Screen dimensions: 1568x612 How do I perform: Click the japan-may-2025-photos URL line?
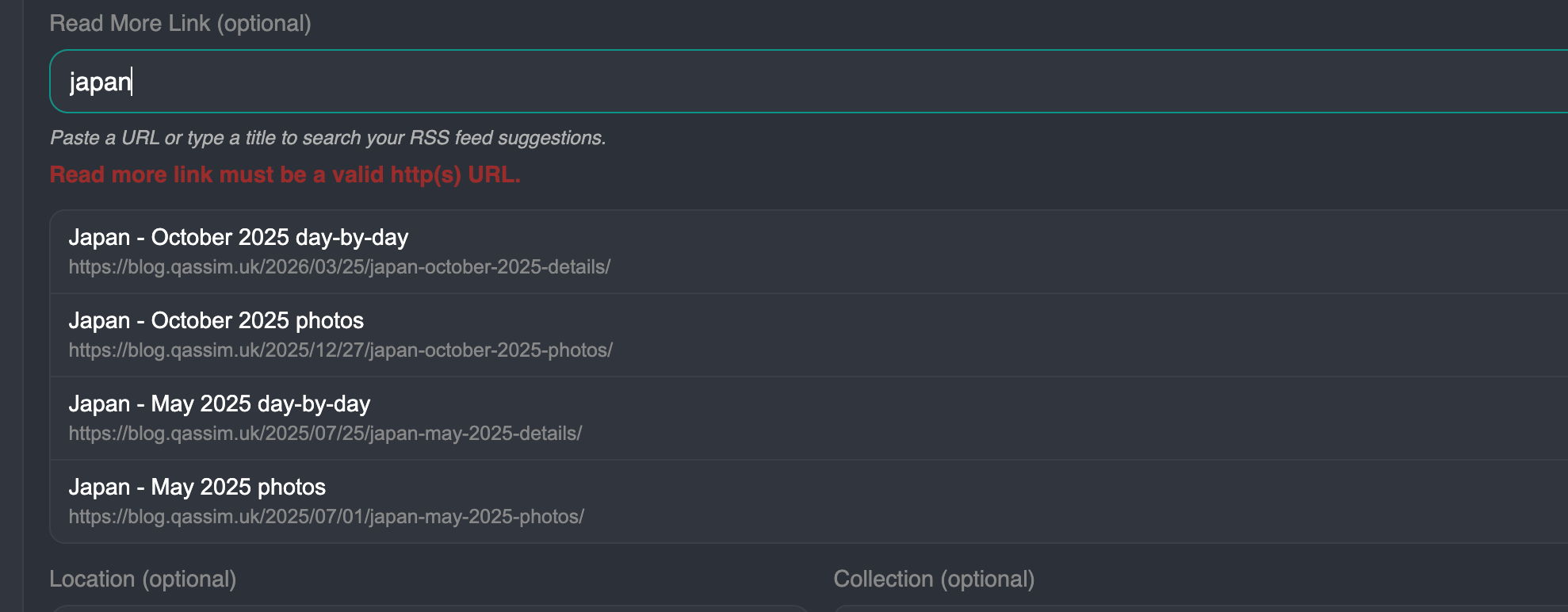[327, 517]
